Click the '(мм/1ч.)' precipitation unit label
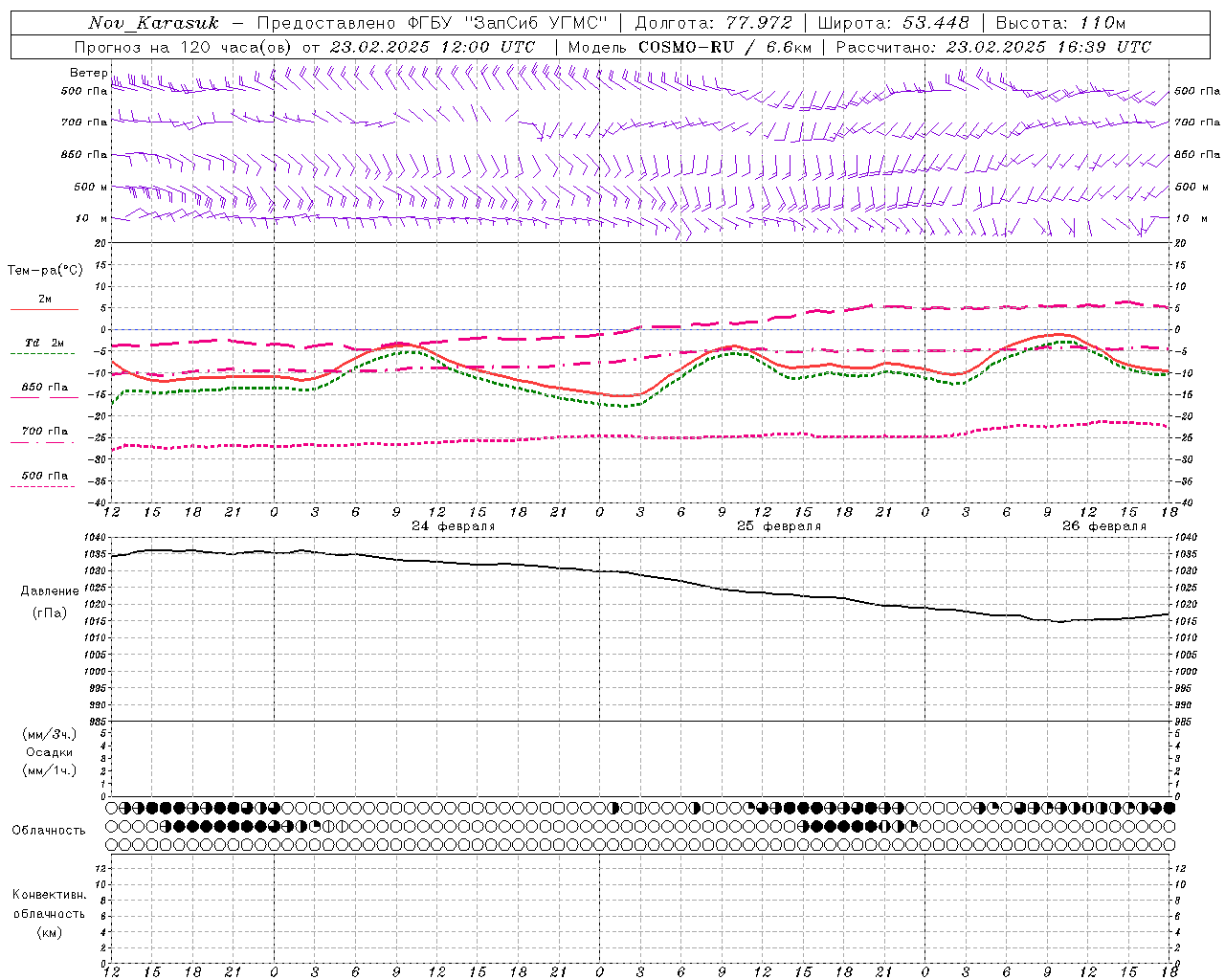 pos(50,770)
